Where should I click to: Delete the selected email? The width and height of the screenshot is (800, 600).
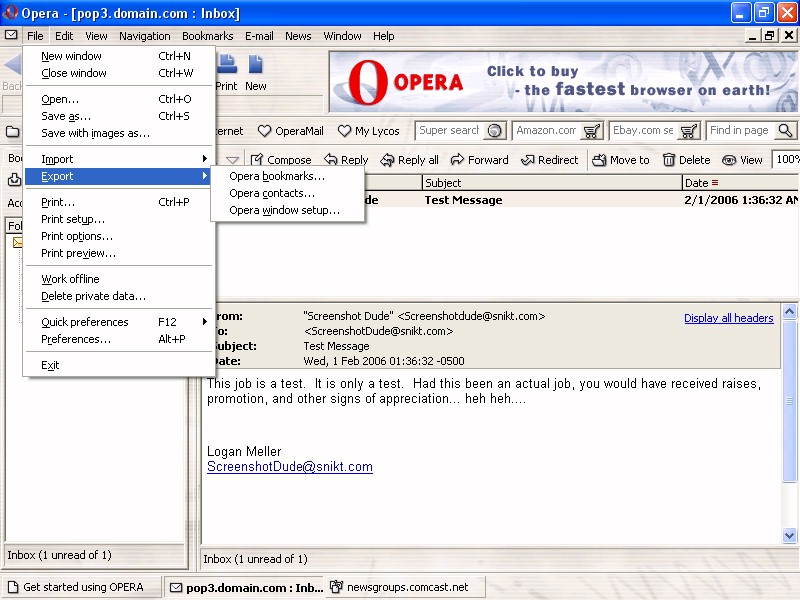[x=686, y=160]
